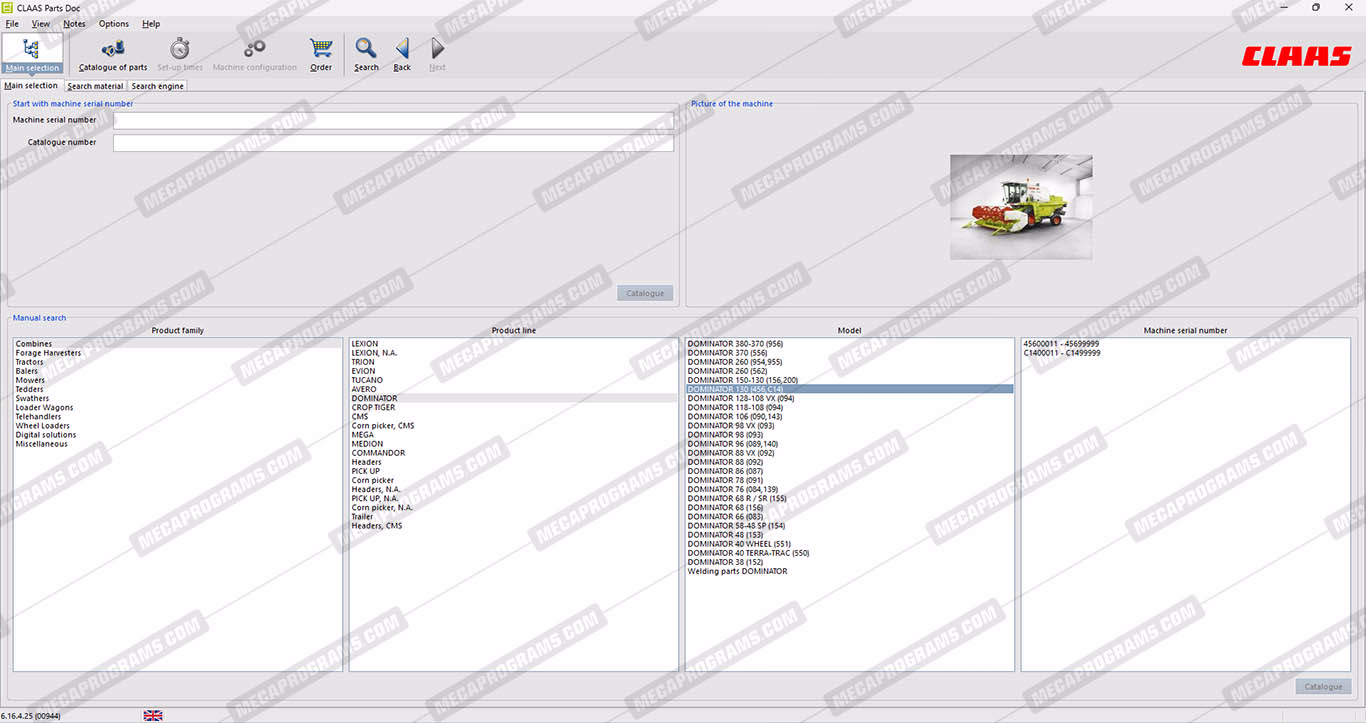Click the lower-right Catalogue button
This screenshot has width=1366, height=723.
(x=1323, y=687)
